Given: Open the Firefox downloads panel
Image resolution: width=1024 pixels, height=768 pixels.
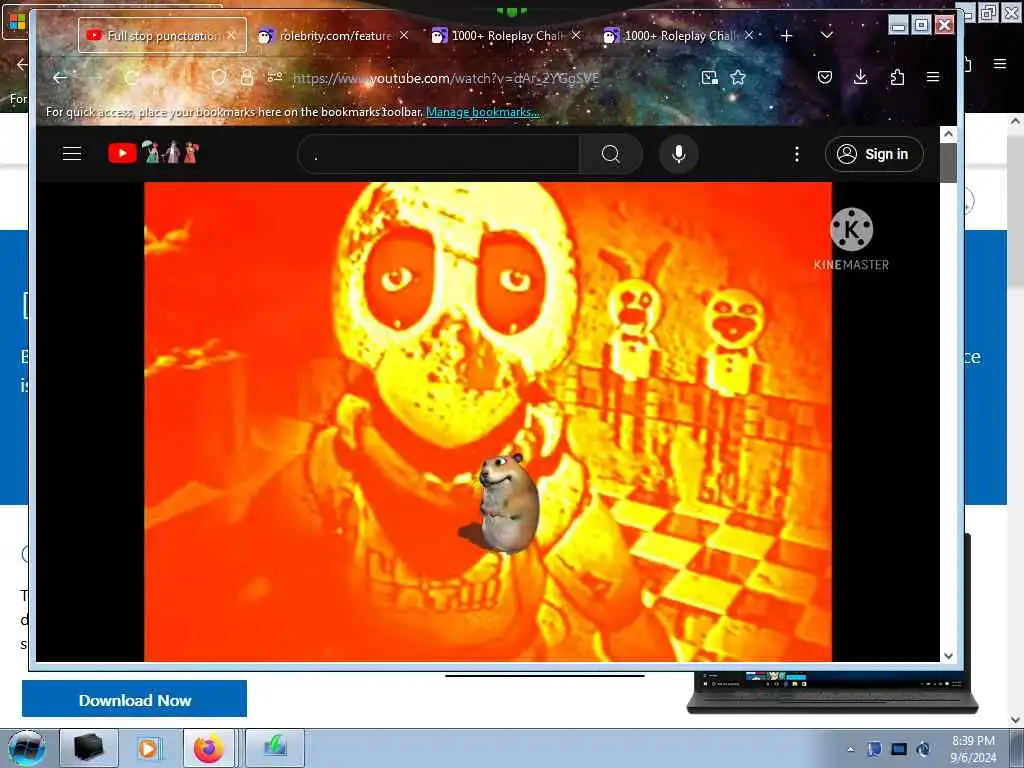Looking at the screenshot, I should tap(861, 78).
